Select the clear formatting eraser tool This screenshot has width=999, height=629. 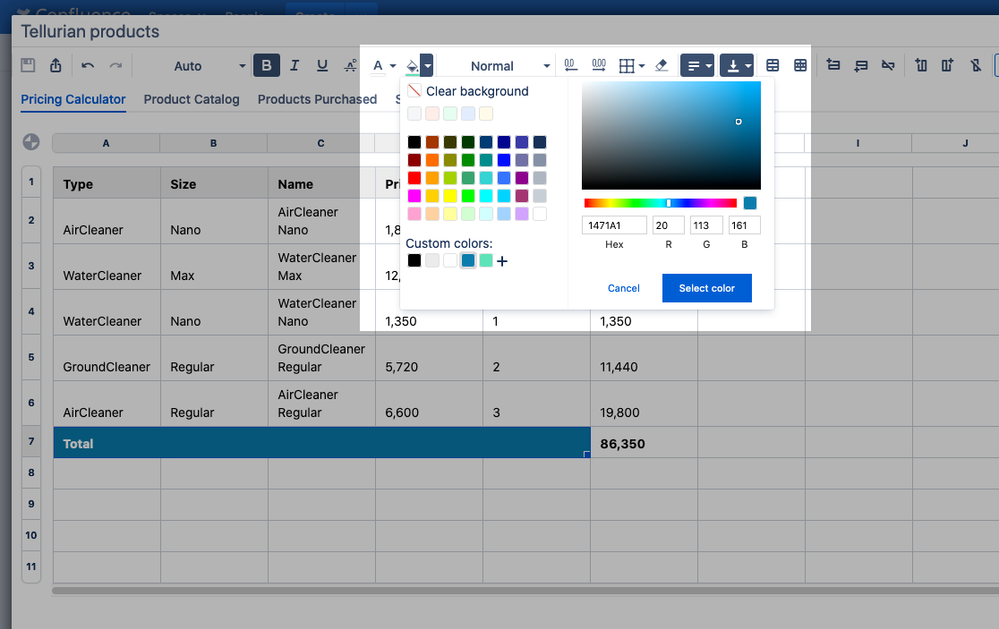[661, 65]
